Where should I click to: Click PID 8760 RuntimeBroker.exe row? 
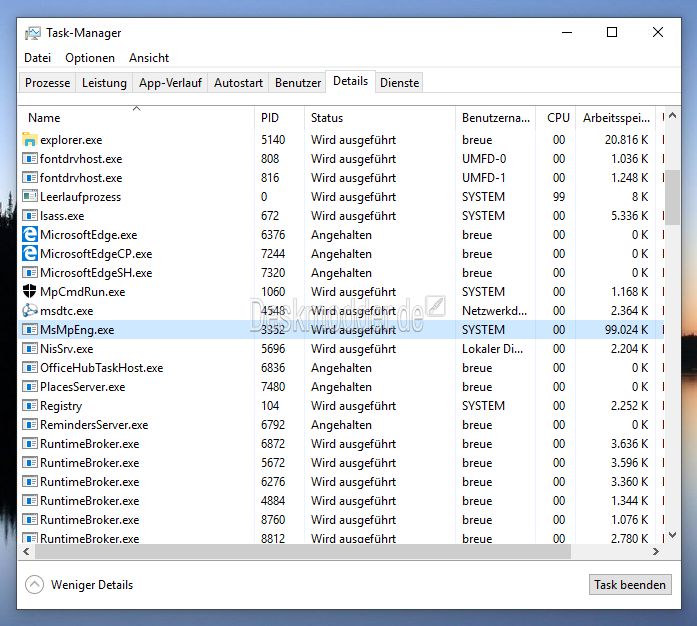coord(342,520)
